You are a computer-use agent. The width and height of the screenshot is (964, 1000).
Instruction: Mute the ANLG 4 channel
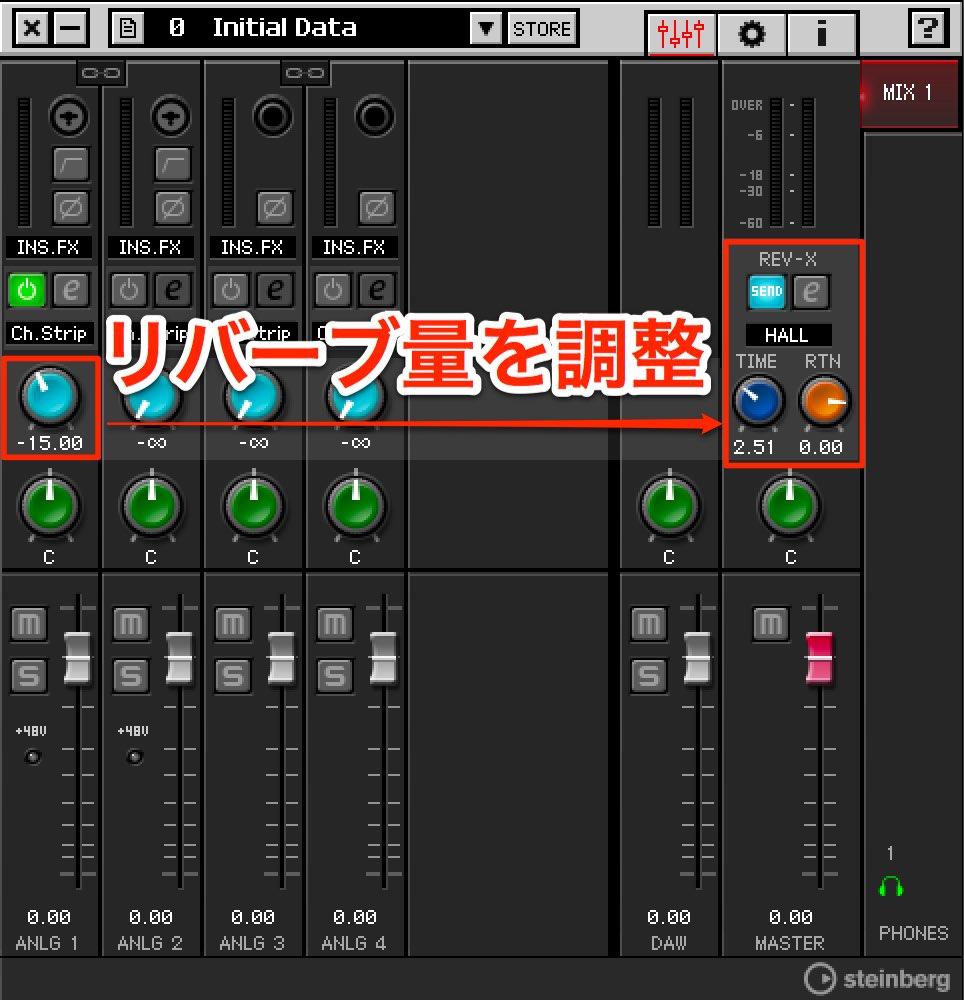click(335, 624)
